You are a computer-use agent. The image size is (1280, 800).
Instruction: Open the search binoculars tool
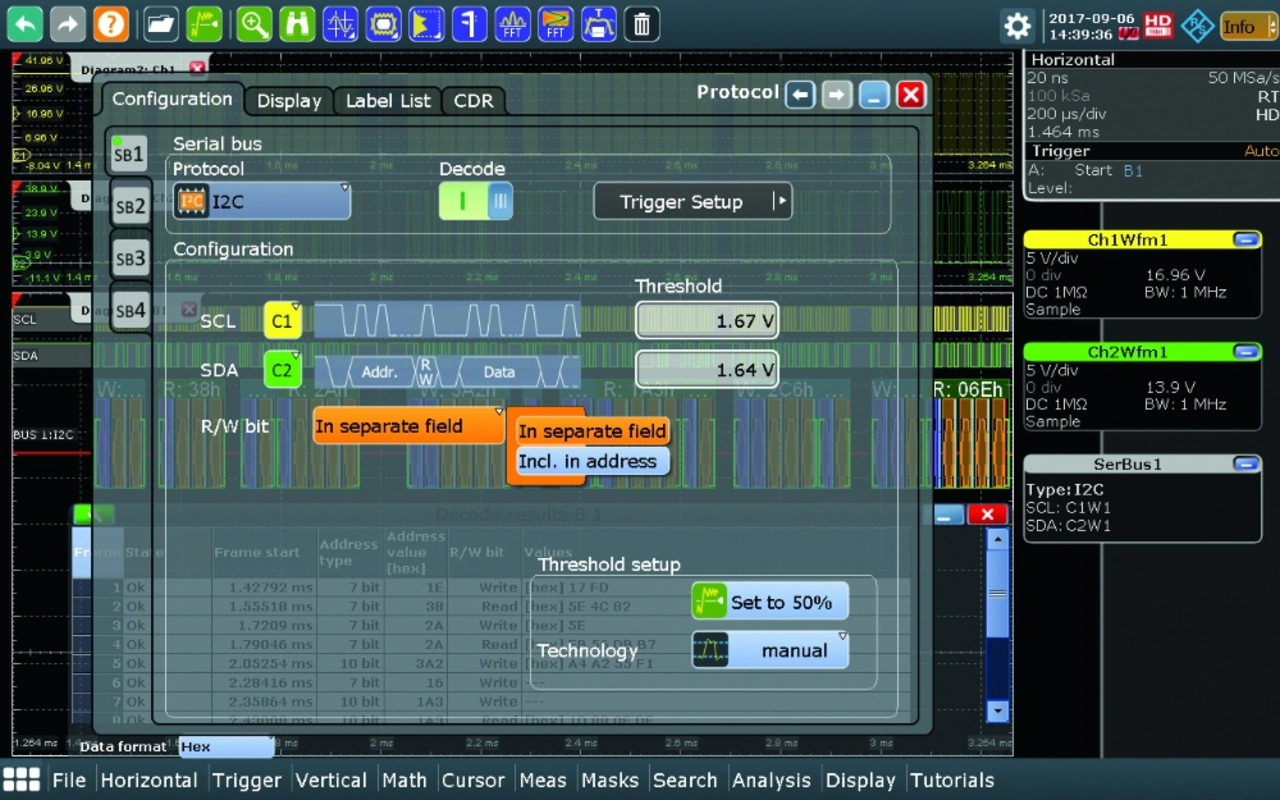click(297, 23)
